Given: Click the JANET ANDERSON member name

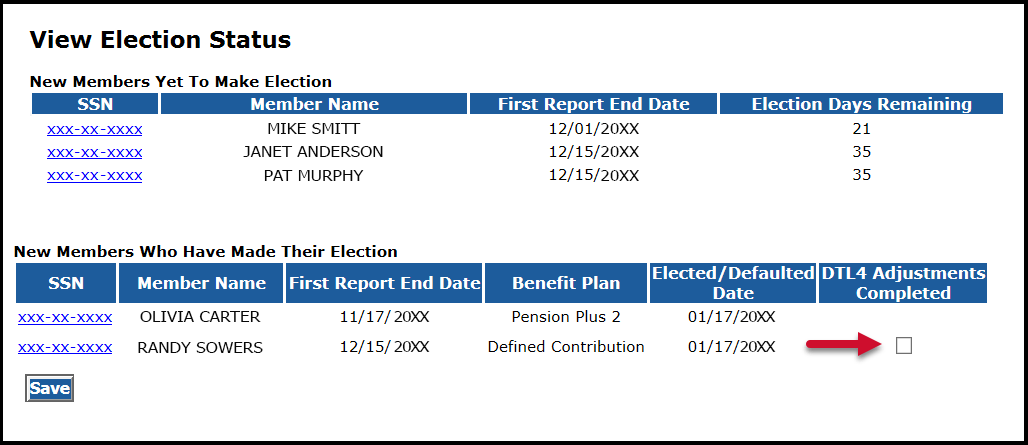Looking at the screenshot, I should (x=313, y=152).
